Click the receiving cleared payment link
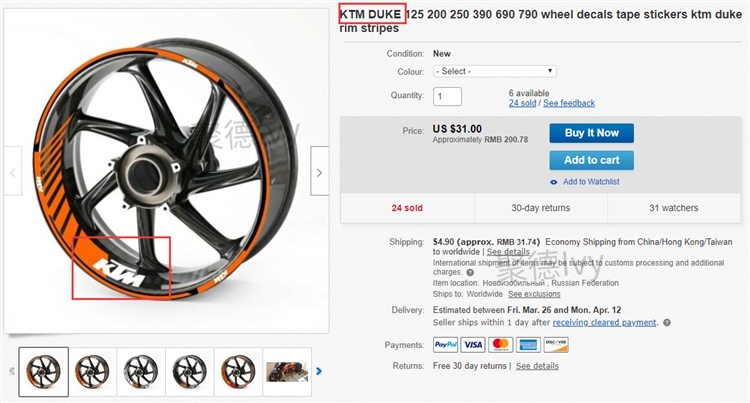The height and width of the screenshot is (403, 750). [605, 323]
